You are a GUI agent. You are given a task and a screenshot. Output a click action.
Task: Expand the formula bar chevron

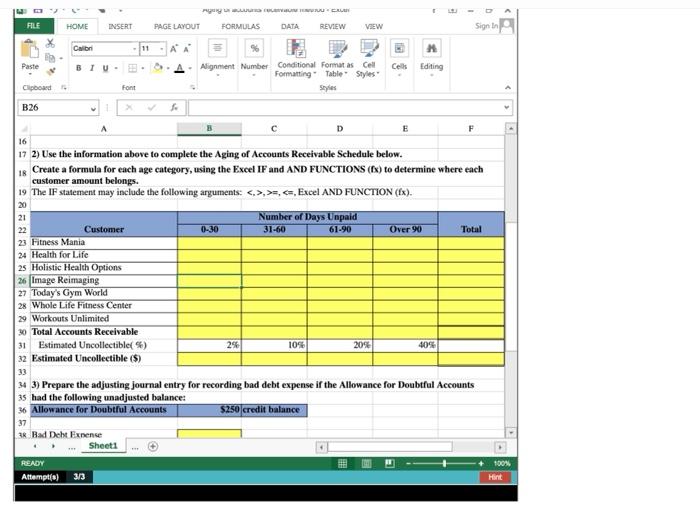506,107
